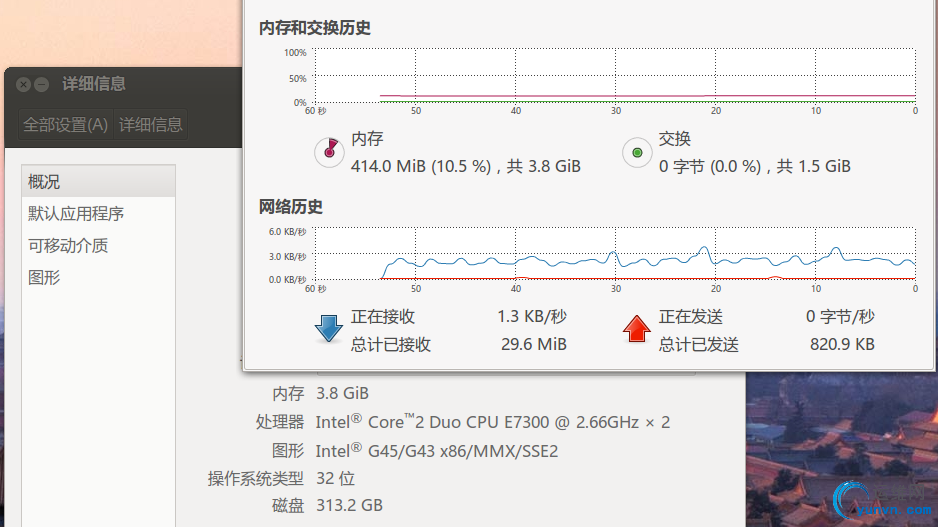Click the 全部设置(A) button
This screenshot has height=527, width=938.
pos(66,125)
